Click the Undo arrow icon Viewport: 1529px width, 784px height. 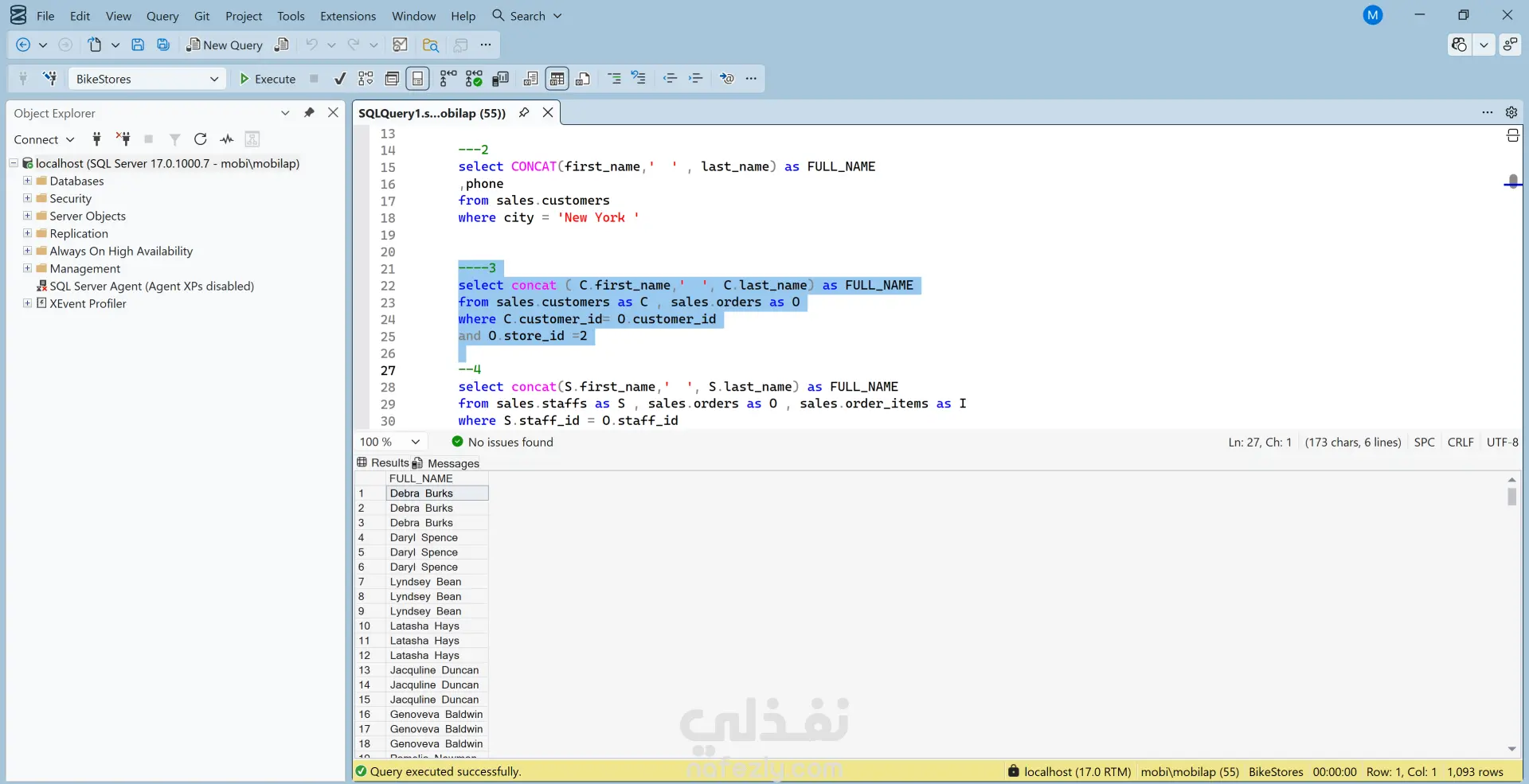(x=311, y=45)
